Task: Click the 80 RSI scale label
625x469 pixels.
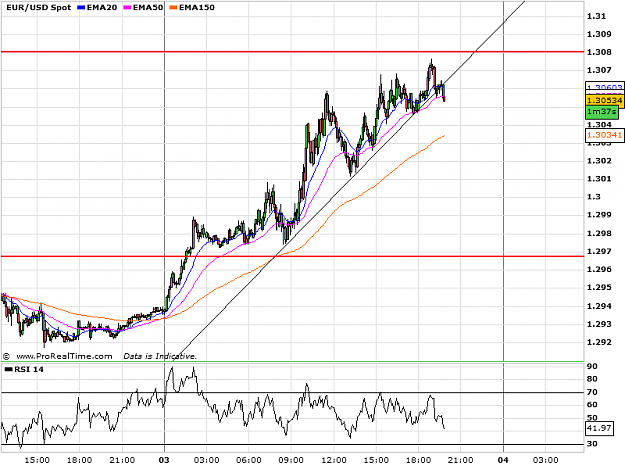Action: coord(592,379)
